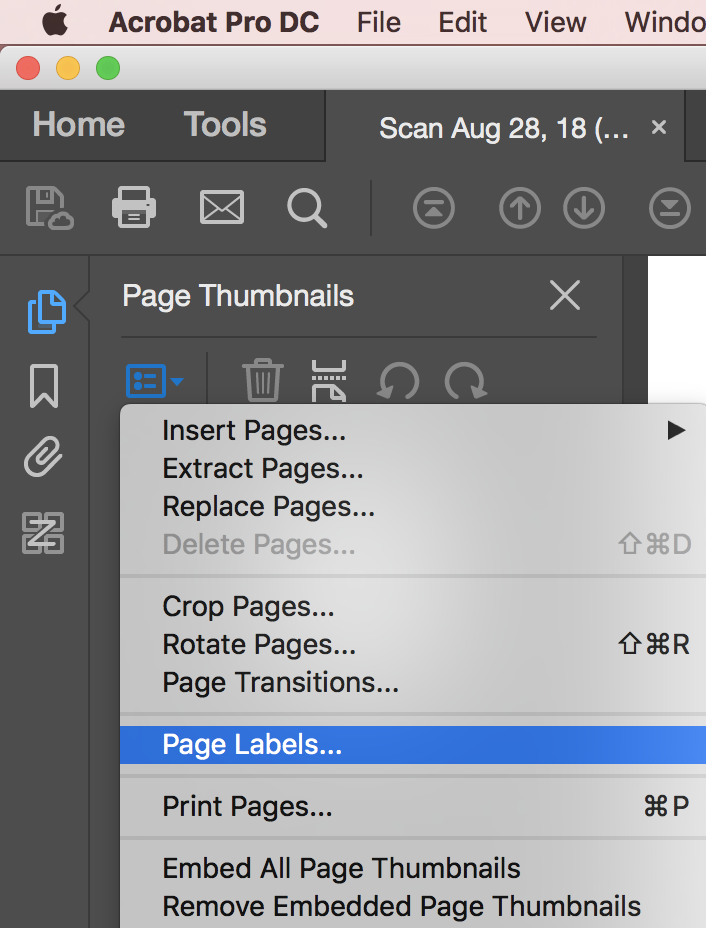Click the previous page up arrow
Screen dimensions: 706x928
click(x=520, y=208)
